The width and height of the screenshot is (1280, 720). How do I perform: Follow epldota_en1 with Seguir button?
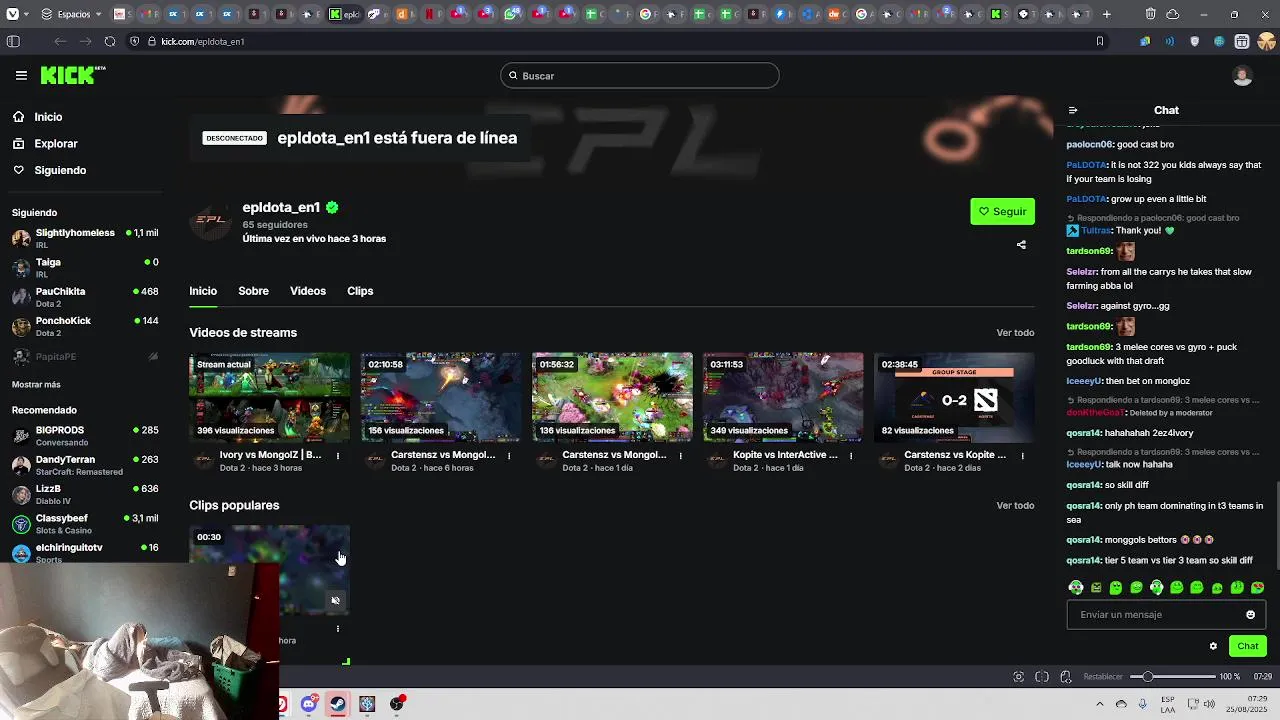coord(1002,211)
